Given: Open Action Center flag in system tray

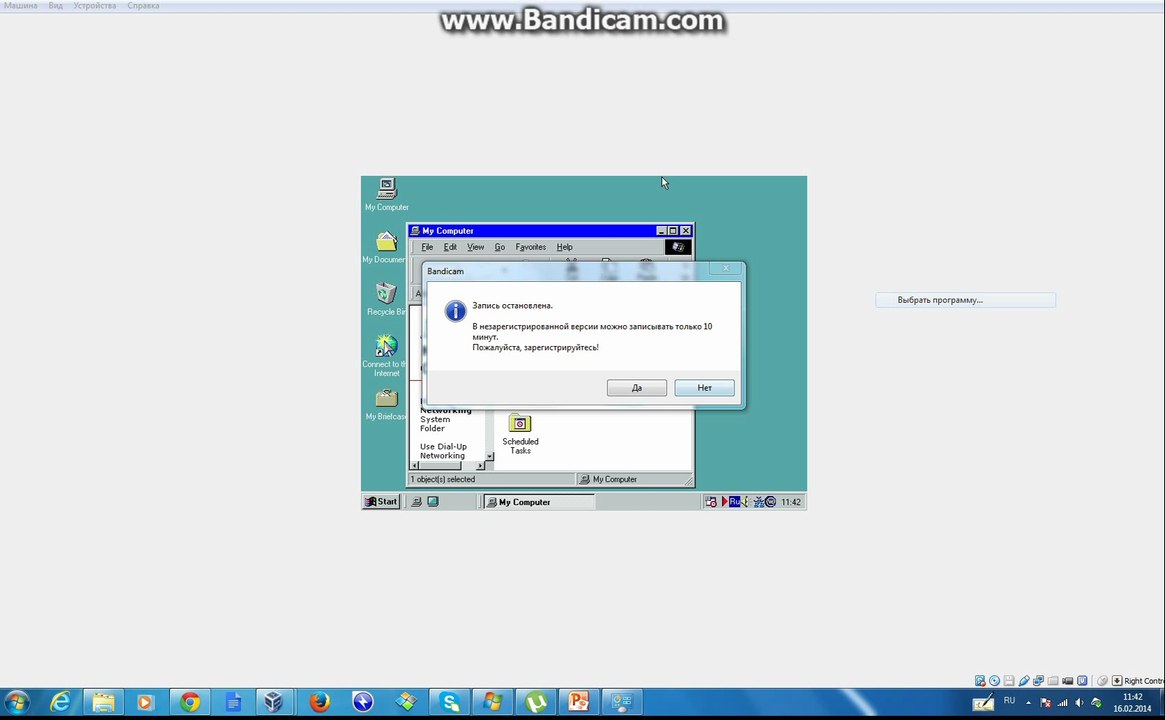Looking at the screenshot, I should click(1045, 702).
